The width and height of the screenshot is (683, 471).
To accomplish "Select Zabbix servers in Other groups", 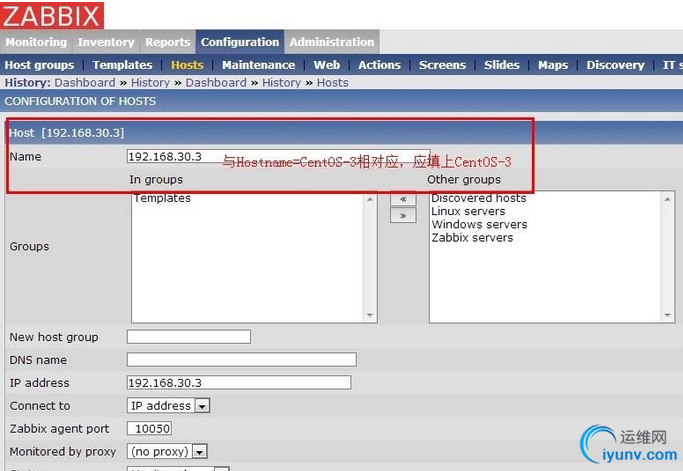I will [x=472, y=237].
